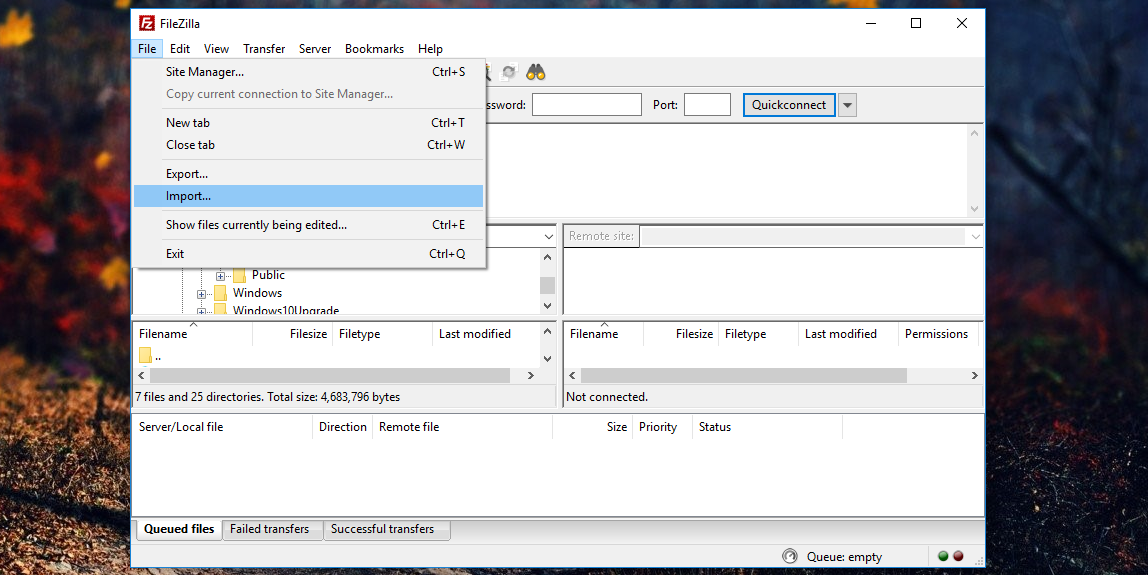Sort local files by Filesize column
The width and height of the screenshot is (1148, 575).
(293, 334)
